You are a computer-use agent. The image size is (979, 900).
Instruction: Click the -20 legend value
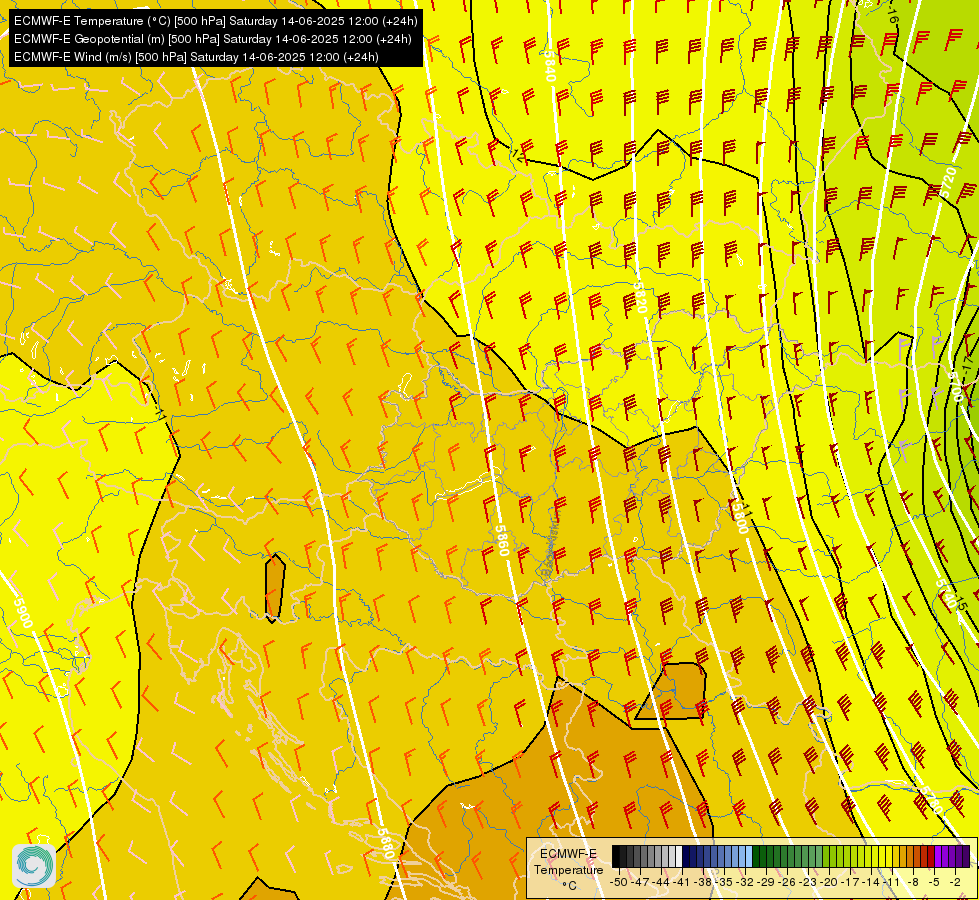829,882
